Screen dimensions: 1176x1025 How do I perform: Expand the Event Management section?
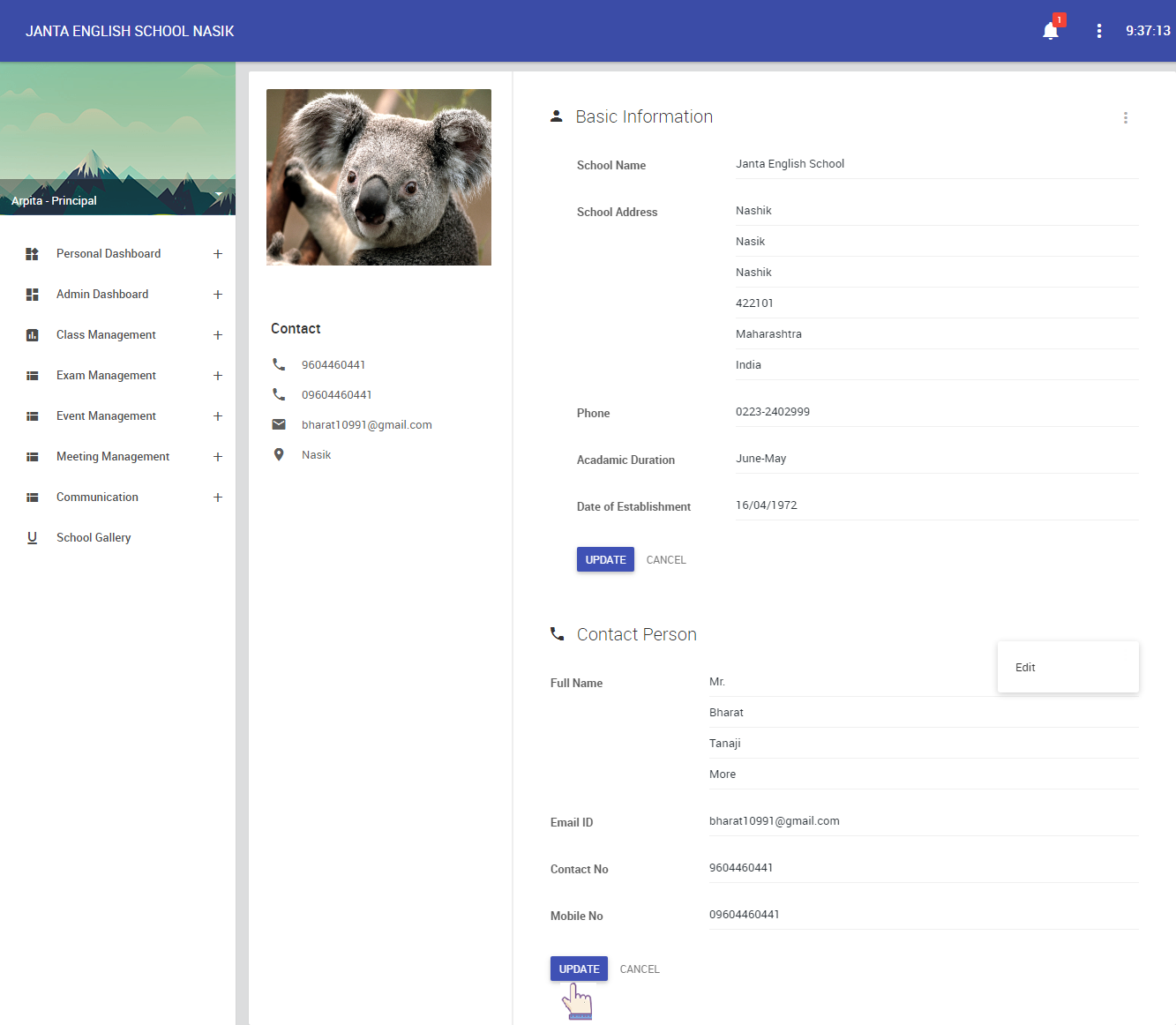pyautogui.click(x=218, y=415)
